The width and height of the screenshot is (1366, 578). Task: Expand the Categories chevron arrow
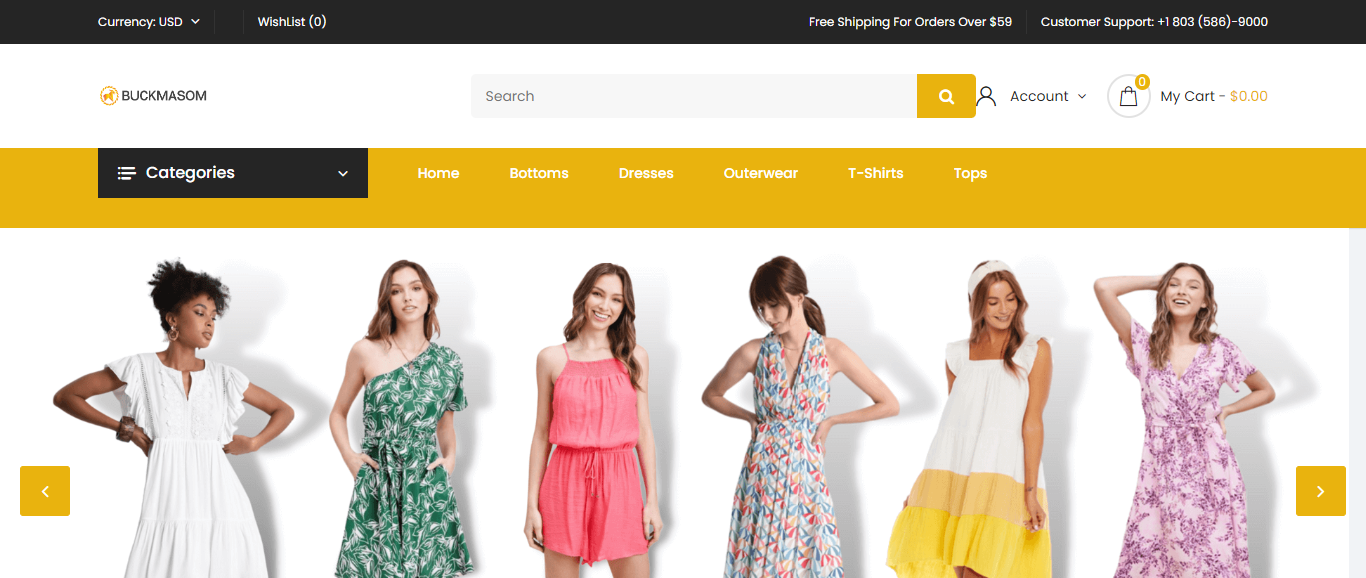(x=343, y=173)
